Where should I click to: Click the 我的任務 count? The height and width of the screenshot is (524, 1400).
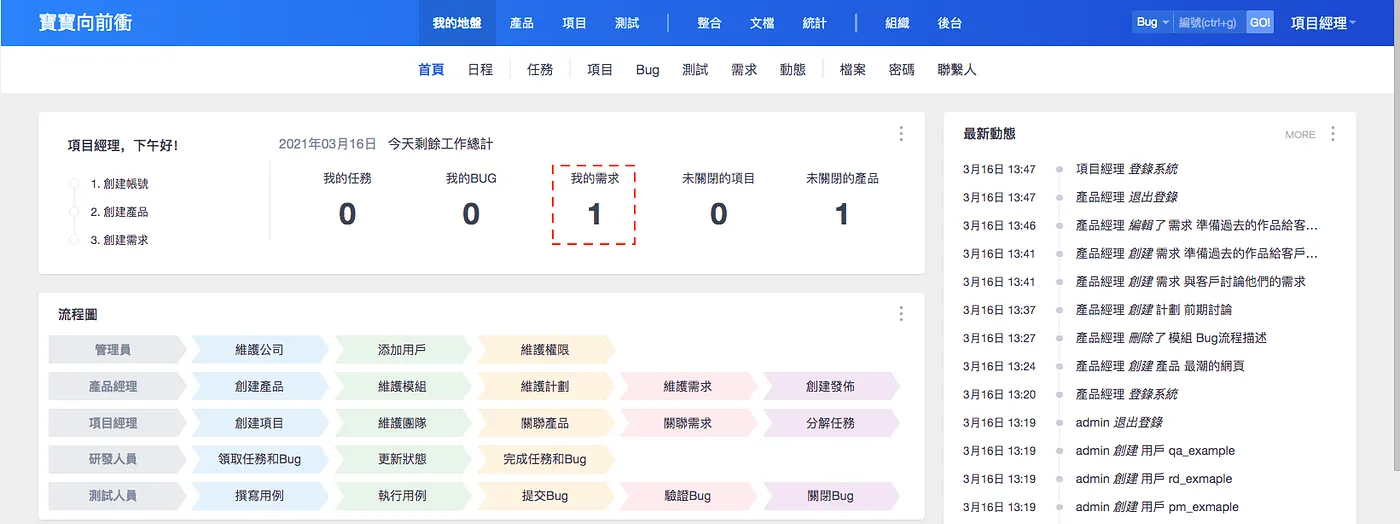(347, 214)
